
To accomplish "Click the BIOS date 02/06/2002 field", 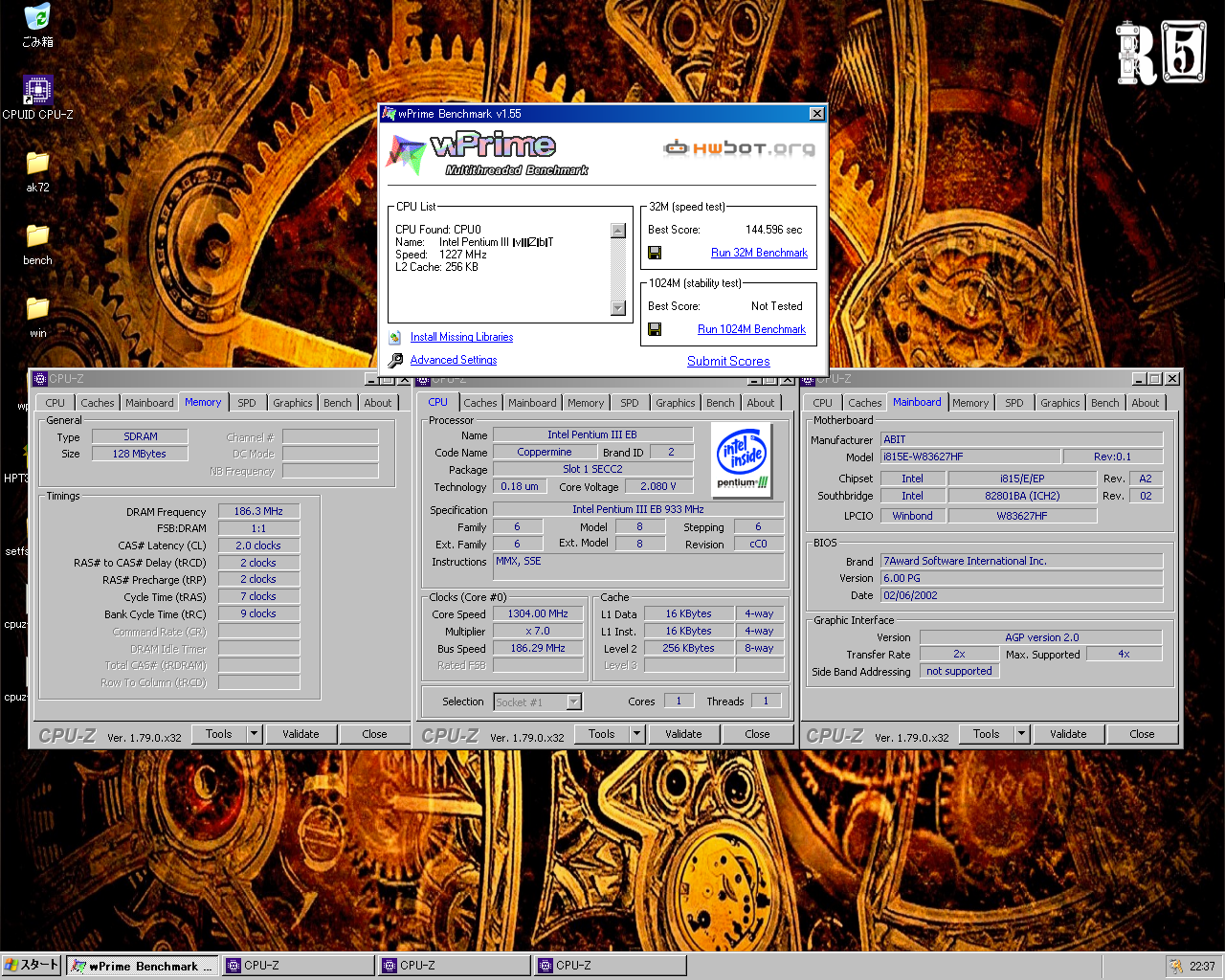I will click(1021, 595).
